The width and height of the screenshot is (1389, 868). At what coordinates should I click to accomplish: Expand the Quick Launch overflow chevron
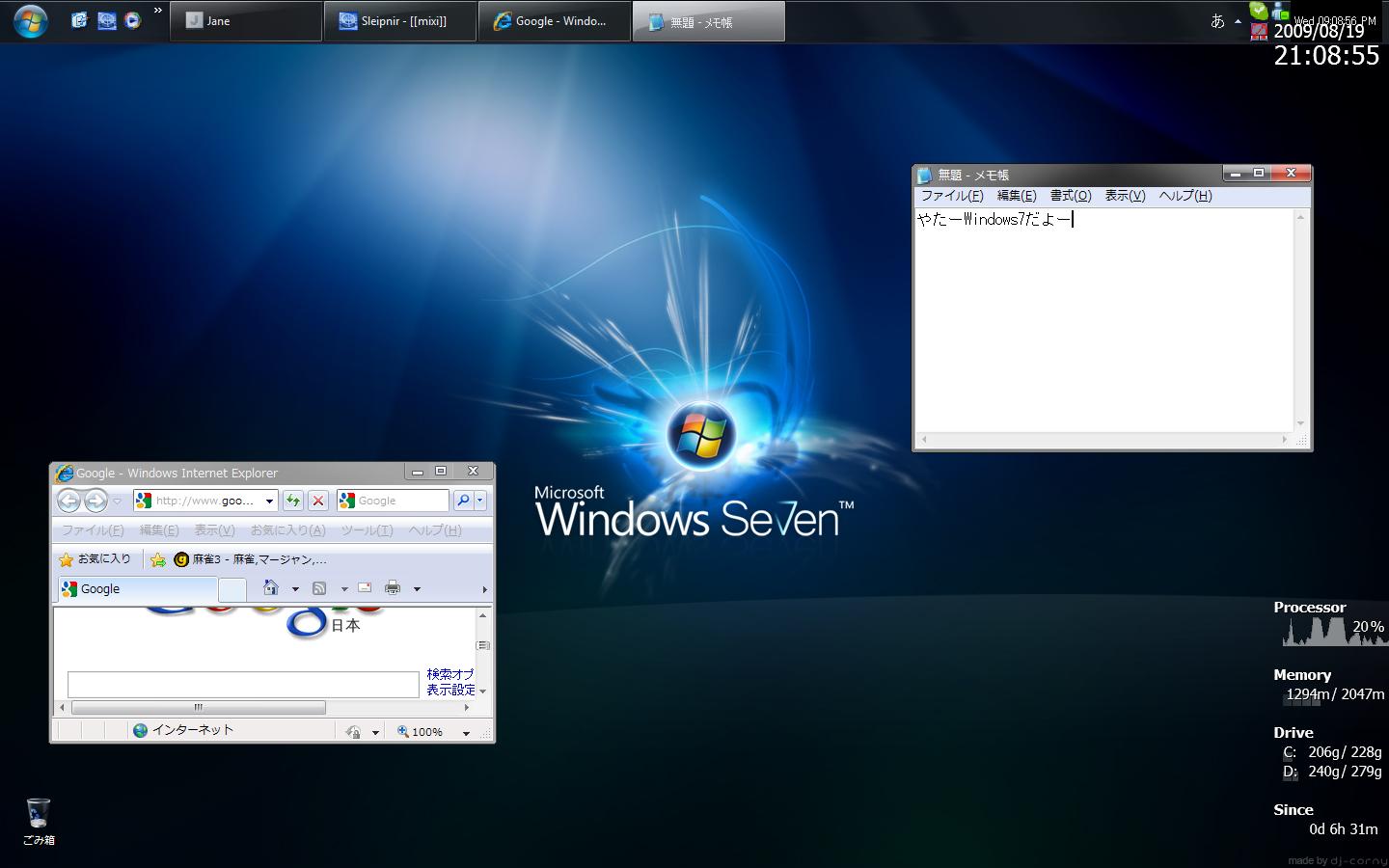point(158,12)
